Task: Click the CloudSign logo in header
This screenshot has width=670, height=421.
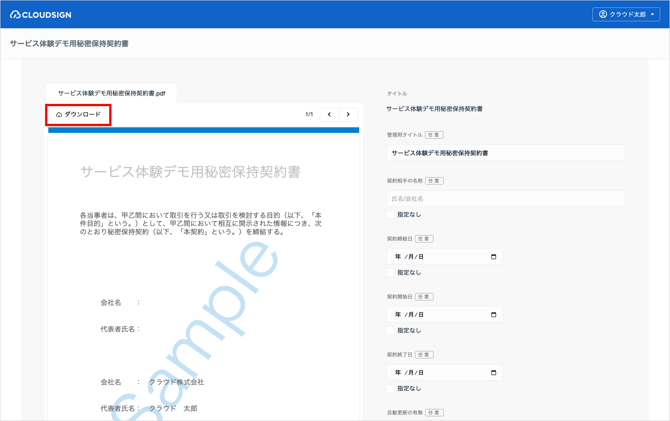Action: [40, 15]
